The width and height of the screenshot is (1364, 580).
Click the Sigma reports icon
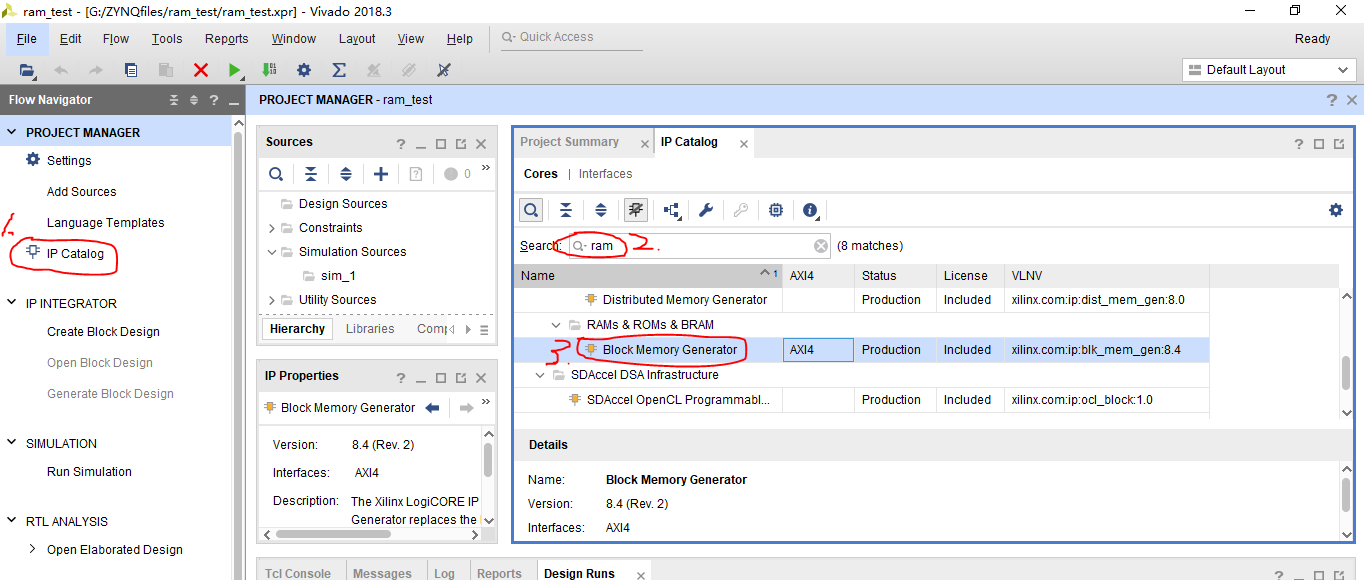tap(339, 70)
